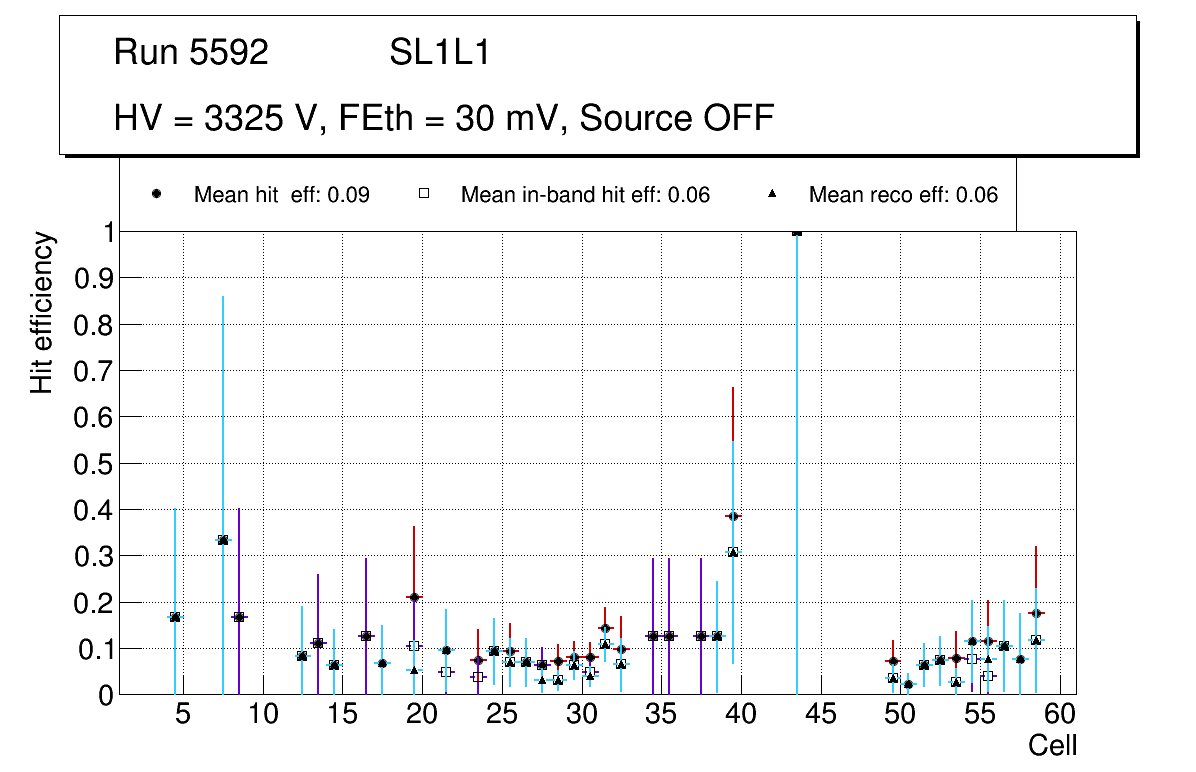Click the 'Mean hit eff: 0.09' legend label
1196x772 pixels.
(x=281, y=195)
